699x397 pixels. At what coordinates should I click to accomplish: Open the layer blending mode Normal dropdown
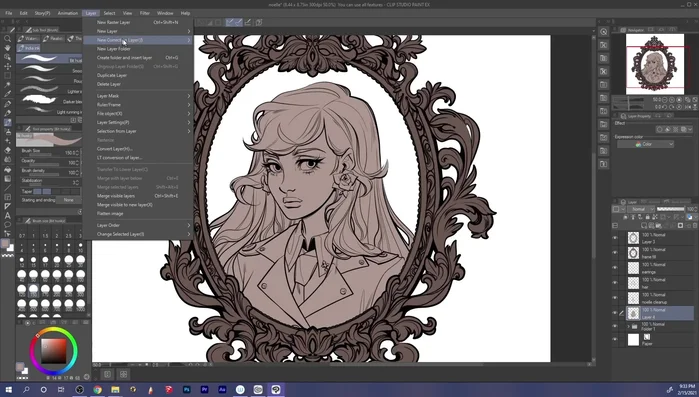coord(641,209)
